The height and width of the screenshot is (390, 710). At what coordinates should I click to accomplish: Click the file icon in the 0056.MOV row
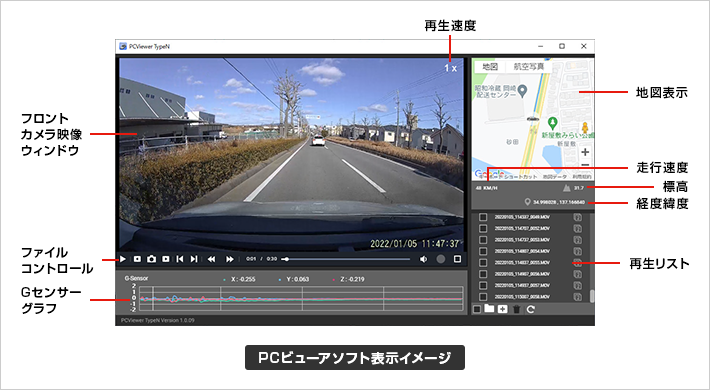tap(577, 274)
